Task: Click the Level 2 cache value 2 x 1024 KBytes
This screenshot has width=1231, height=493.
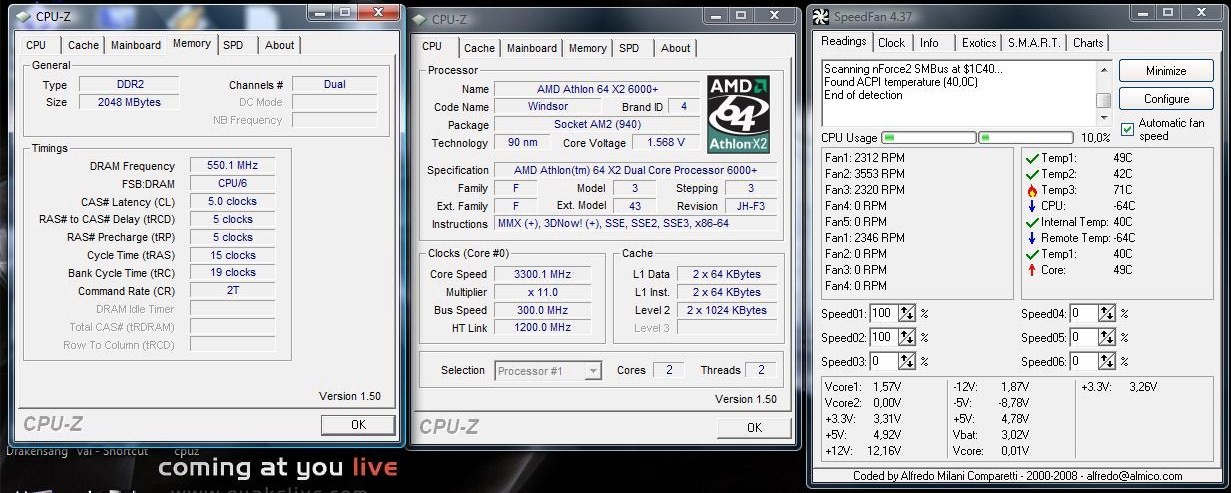Action: (726, 310)
